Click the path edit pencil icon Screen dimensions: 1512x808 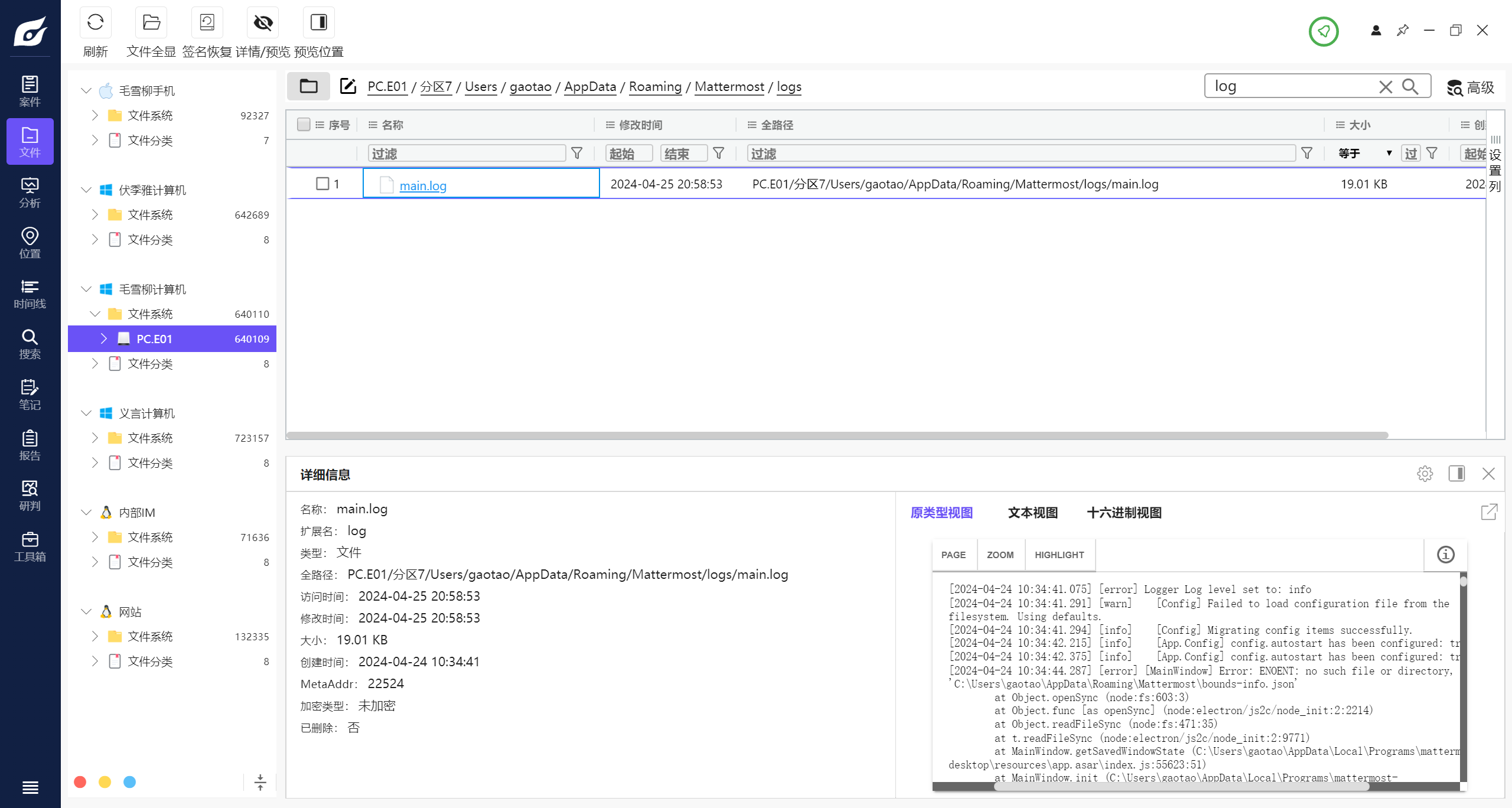coord(348,86)
